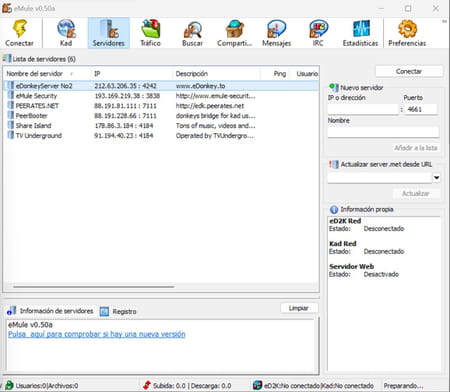Open the Preferencias gear toolbar icon
Viewport: 450px width, 392px height.
pyautogui.click(x=407, y=28)
